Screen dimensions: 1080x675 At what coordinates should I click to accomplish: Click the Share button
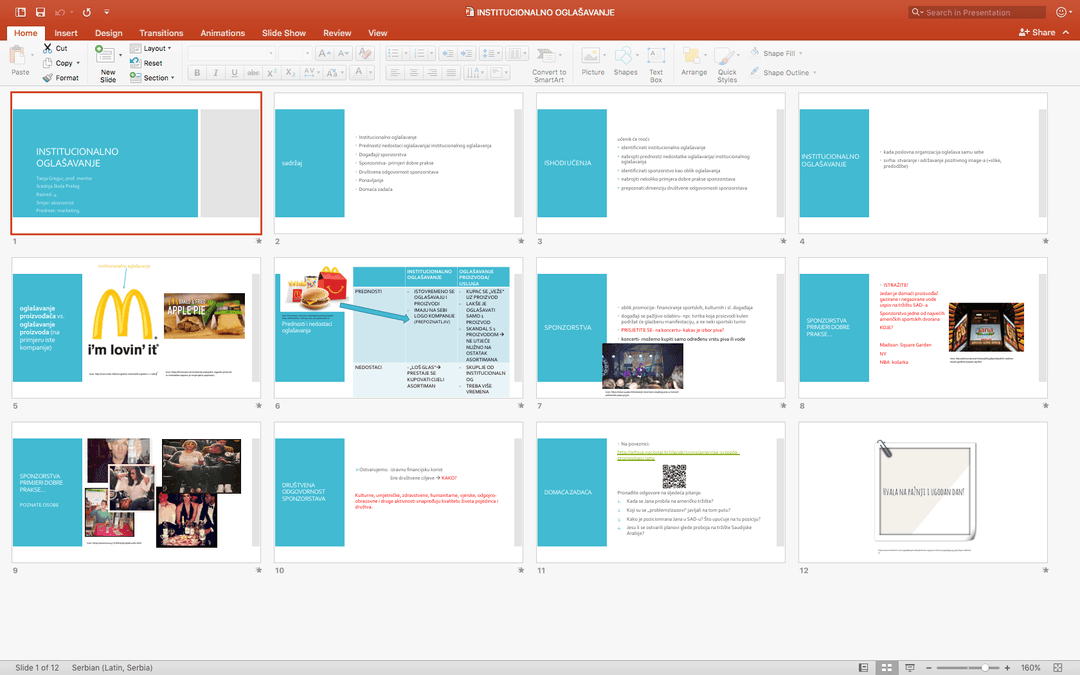(x=1037, y=33)
